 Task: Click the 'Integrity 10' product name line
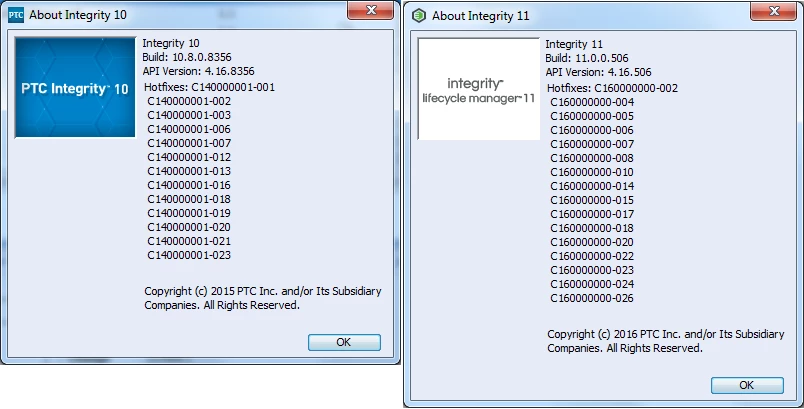coord(171,43)
